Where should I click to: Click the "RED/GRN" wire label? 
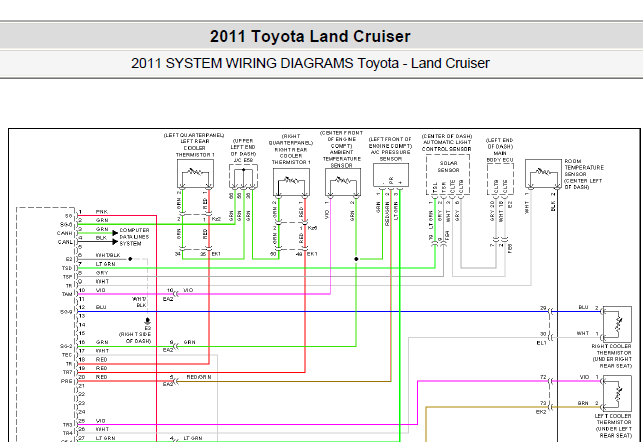click(x=199, y=377)
